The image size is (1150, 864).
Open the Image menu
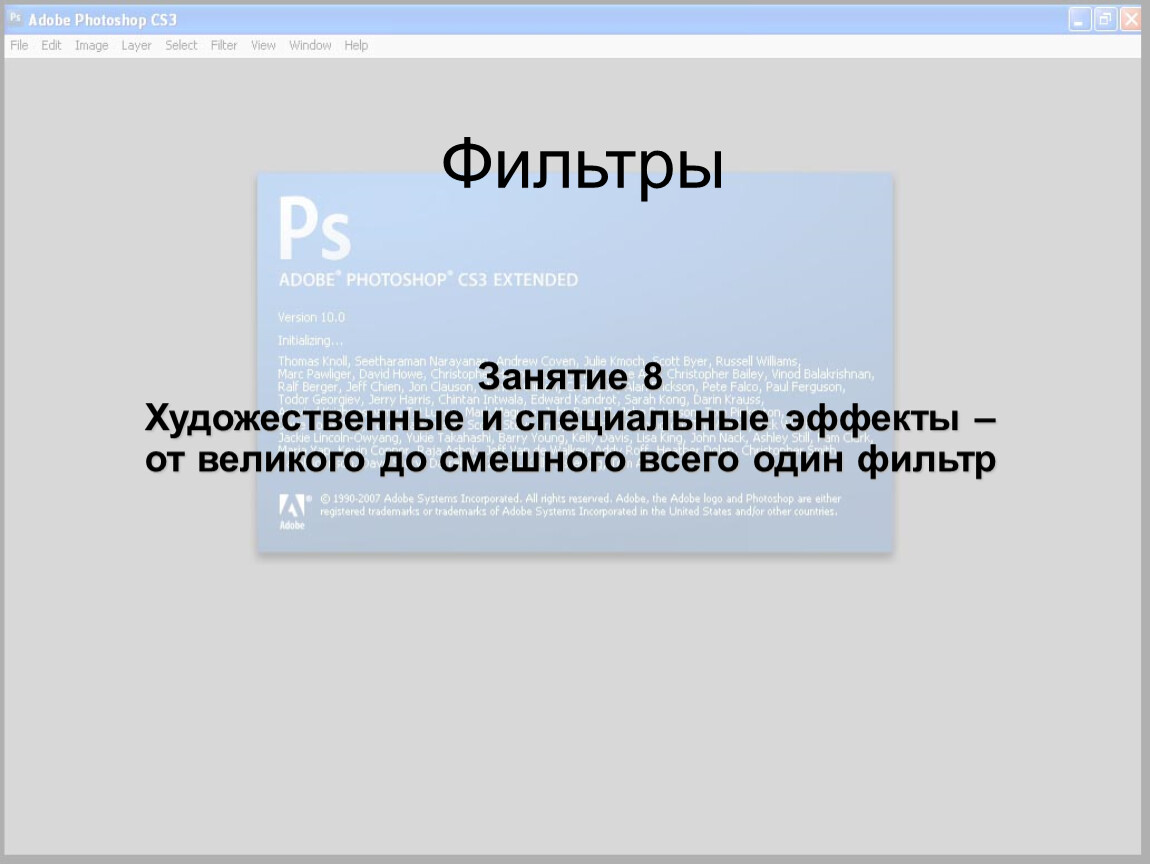(92, 45)
